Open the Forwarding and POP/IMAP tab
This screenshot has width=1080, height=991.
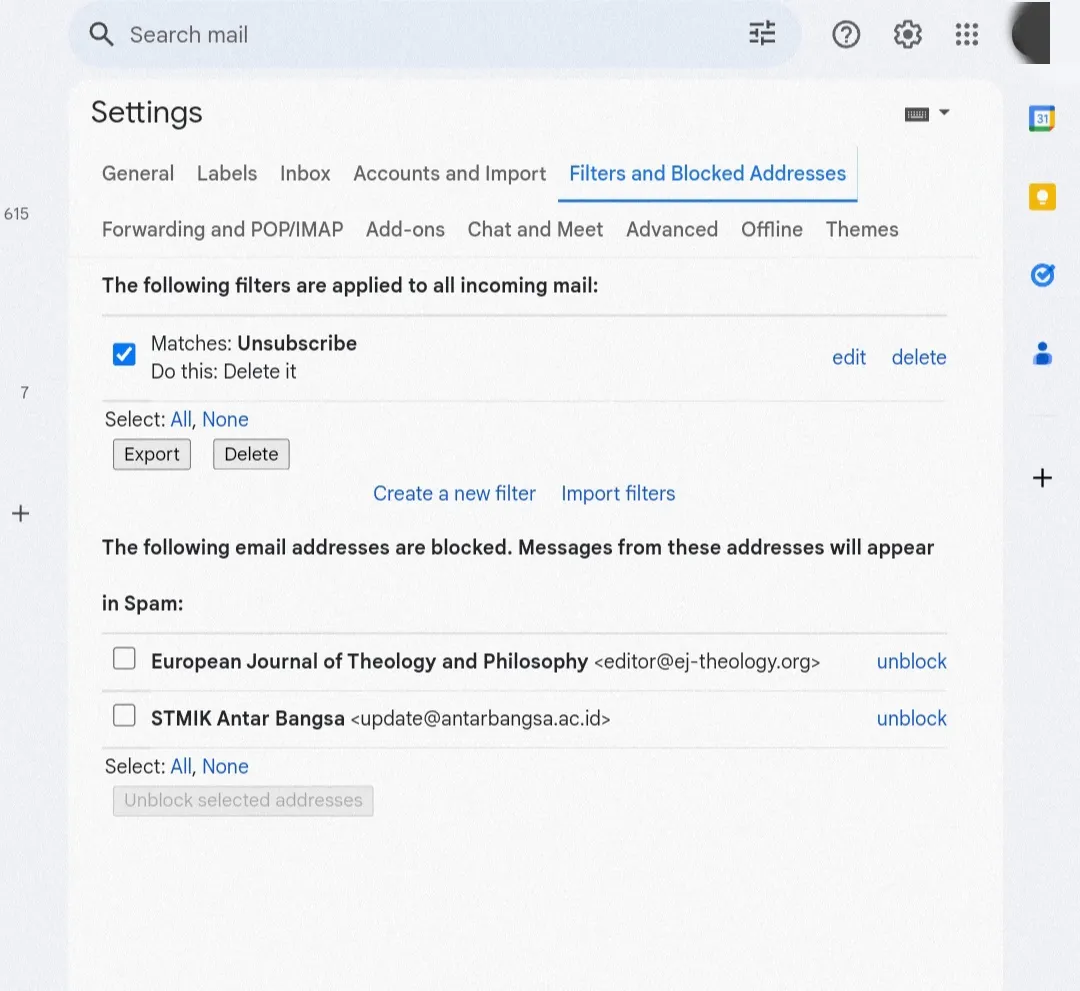[x=222, y=230]
